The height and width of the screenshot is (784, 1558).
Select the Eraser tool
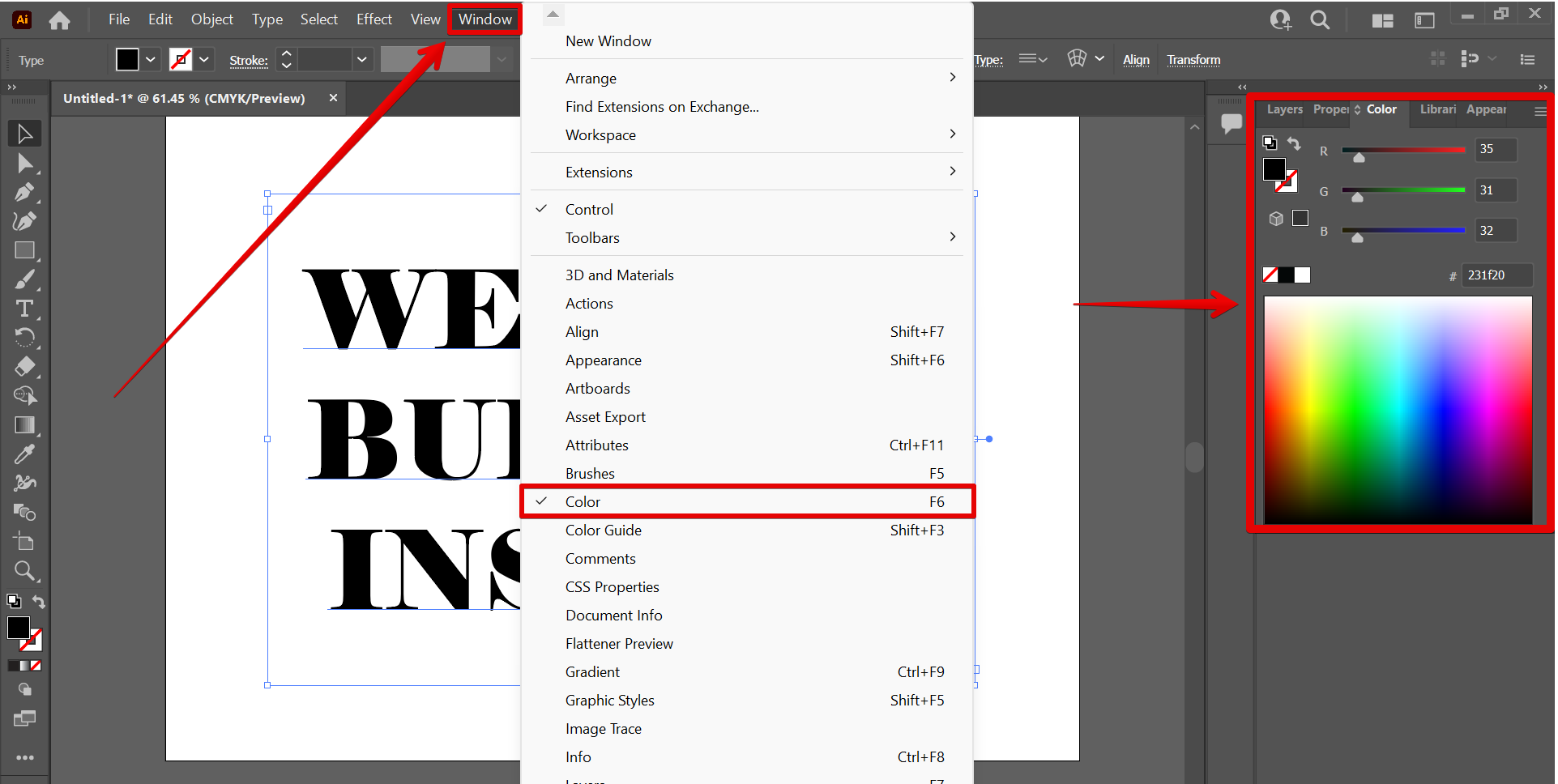pos(24,366)
